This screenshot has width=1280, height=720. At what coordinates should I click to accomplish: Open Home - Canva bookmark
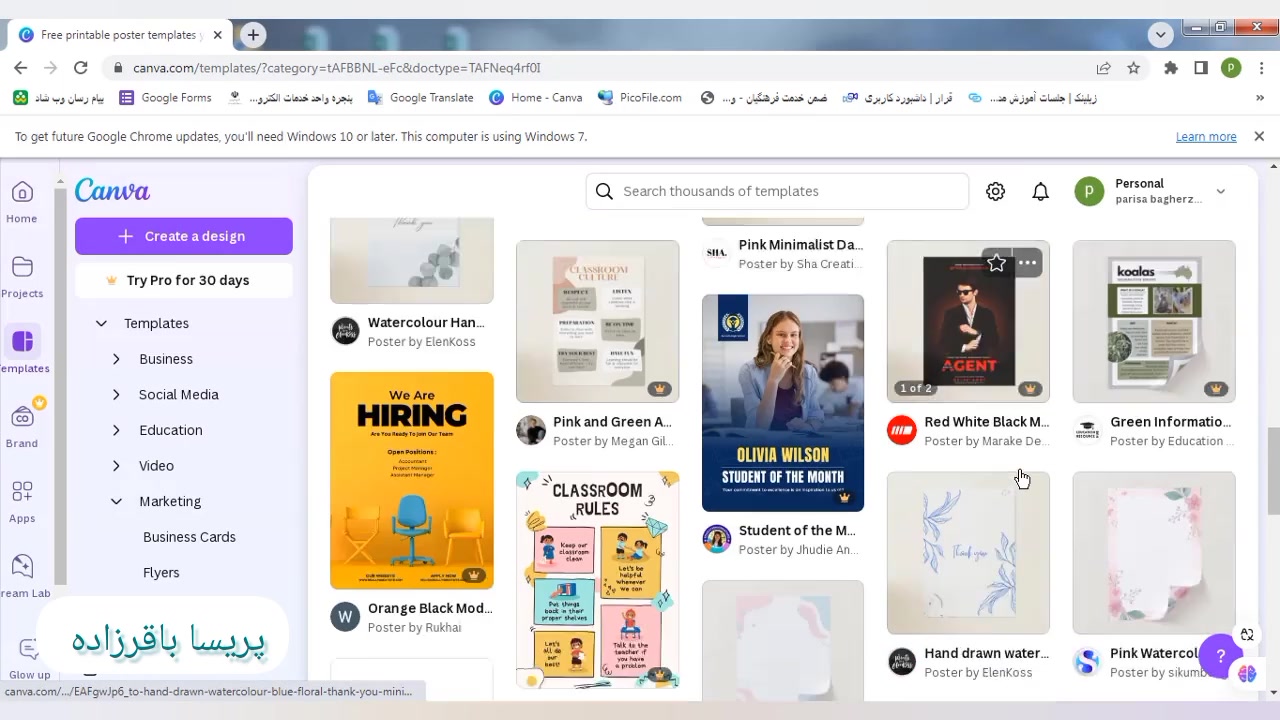pyautogui.click(x=536, y=98)
